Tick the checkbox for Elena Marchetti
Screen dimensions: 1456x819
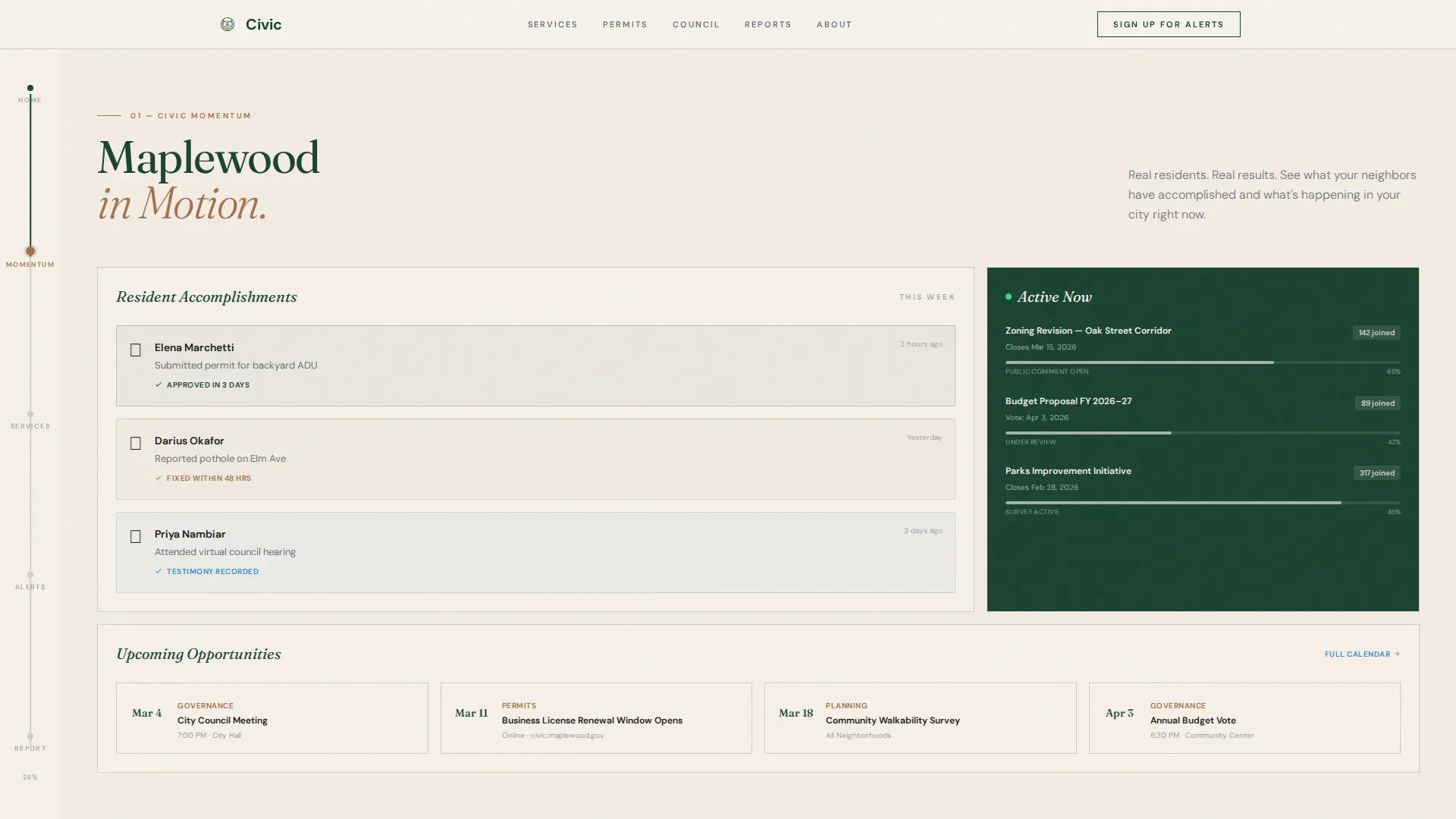[x=136, y=350]
